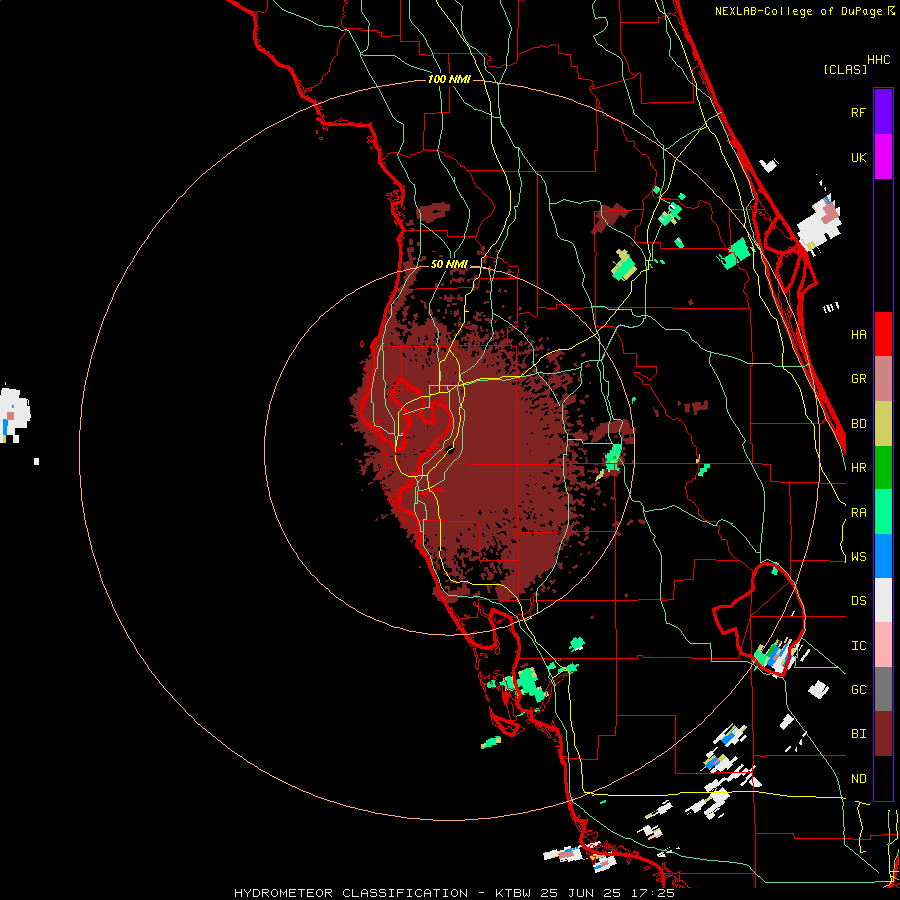Click the HR green legend swatch
The height and width of the screenshot is (900, 900).
tap(883, 468)
